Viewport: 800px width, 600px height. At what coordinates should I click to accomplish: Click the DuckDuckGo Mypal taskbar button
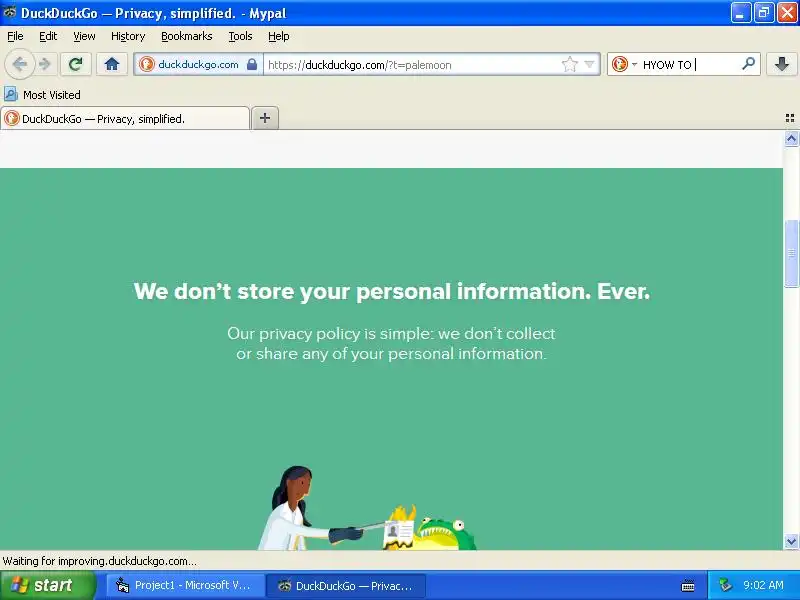pos(346,586)
